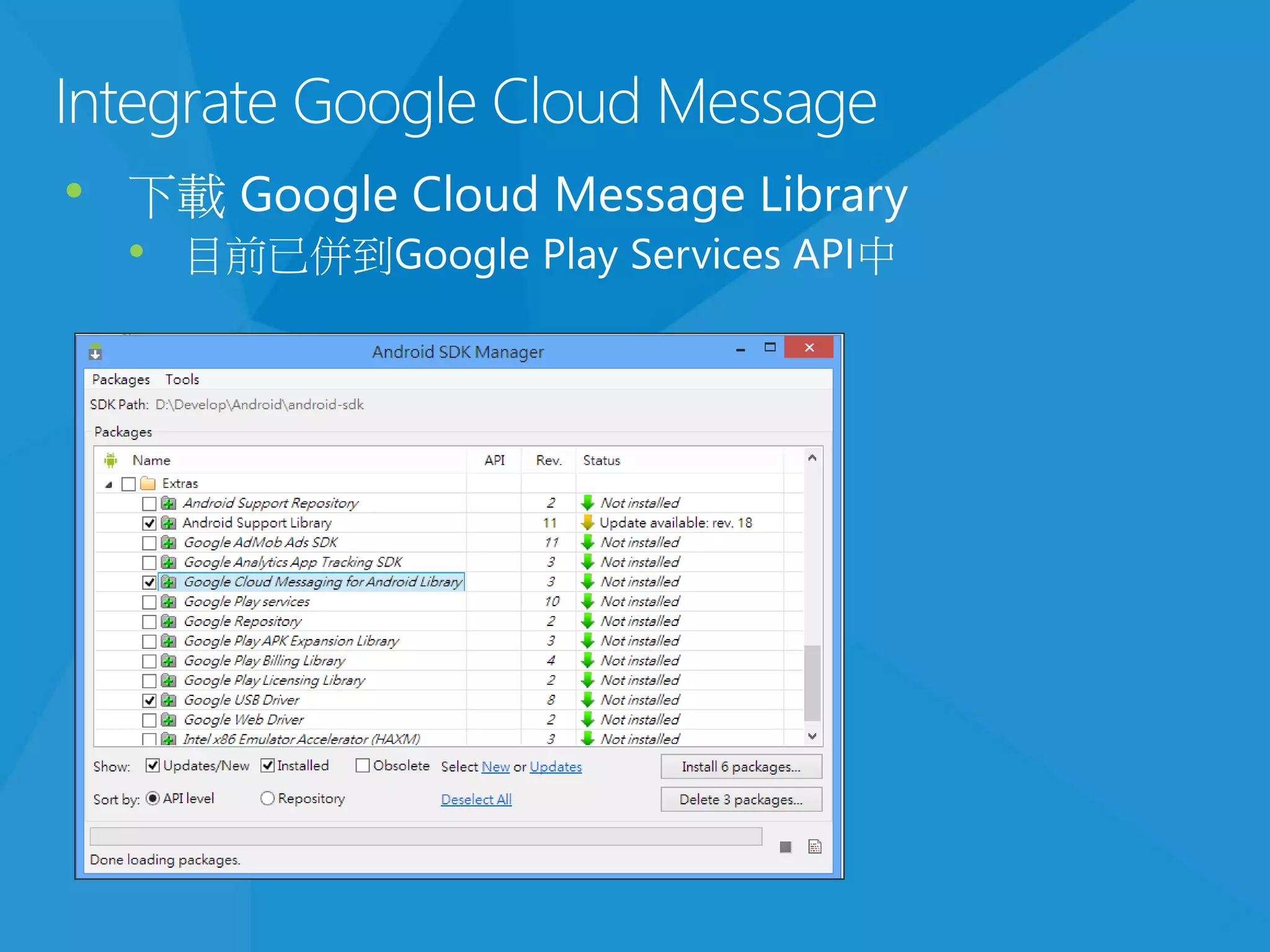Click package icon beside Android Support Library

[168, 522]
